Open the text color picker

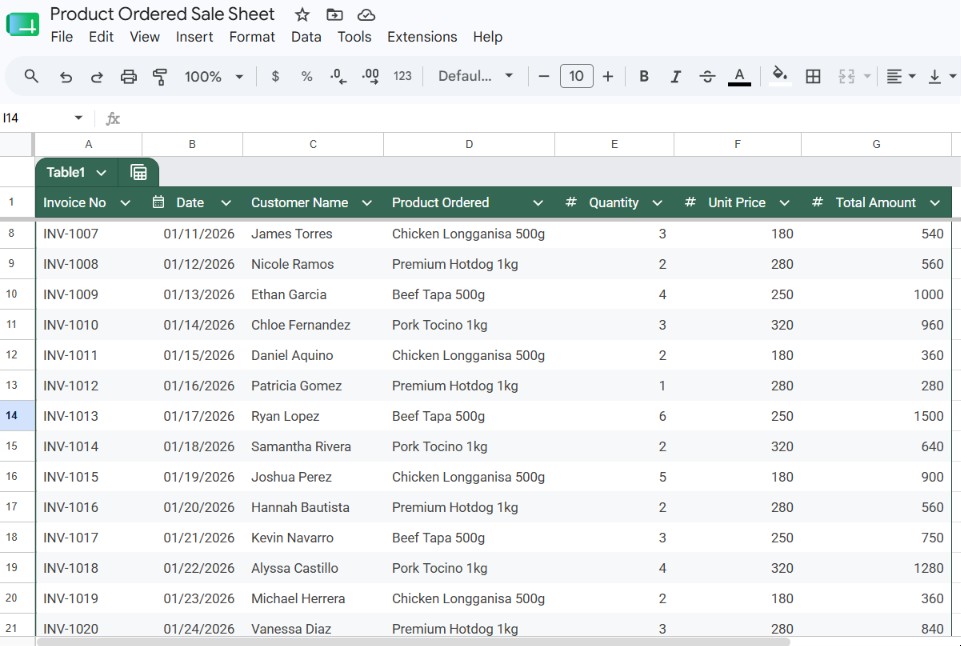(739, 77)
